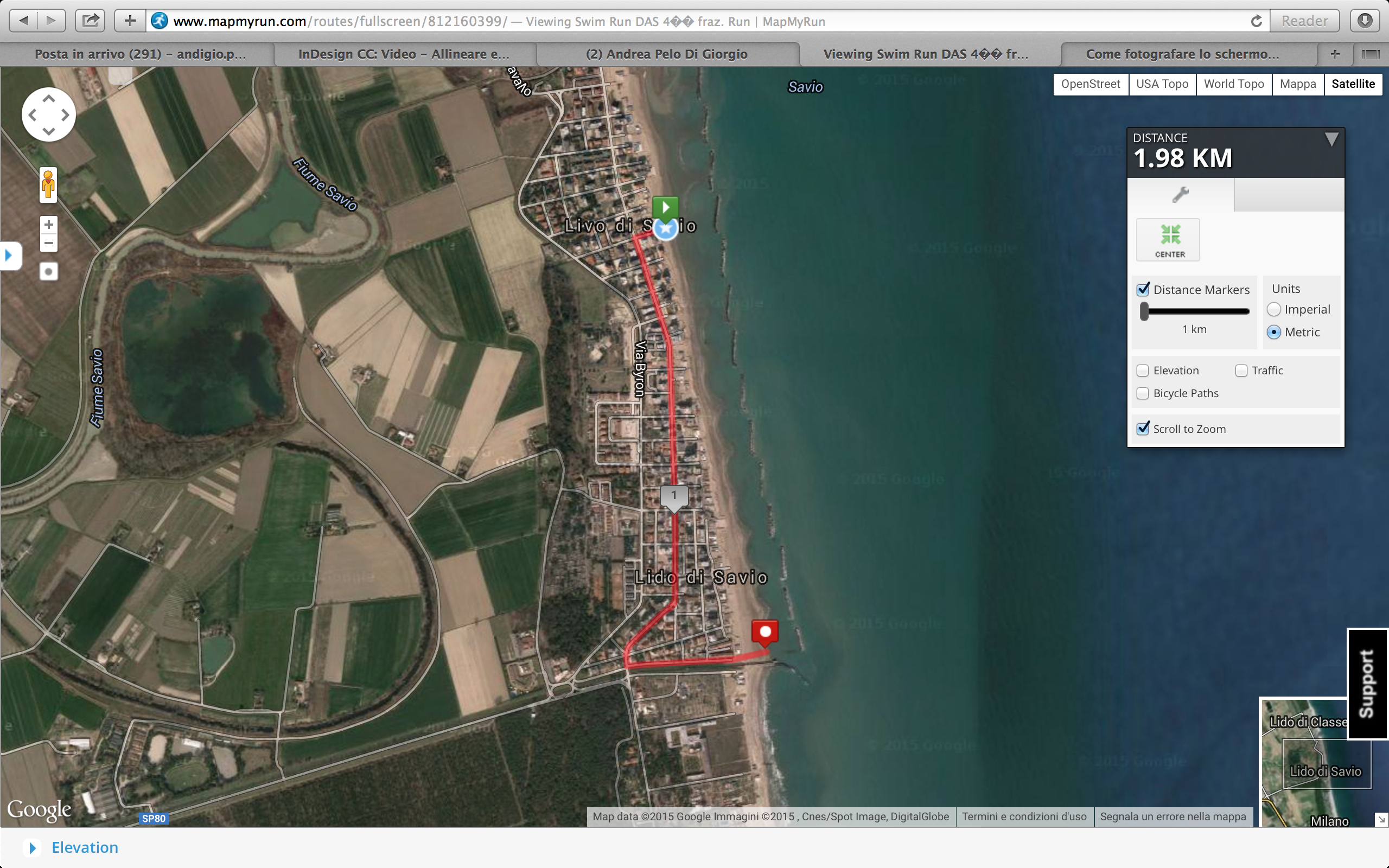Open a new tab with the plus button
The image size is (1389, 868).
coord(1335,54)
